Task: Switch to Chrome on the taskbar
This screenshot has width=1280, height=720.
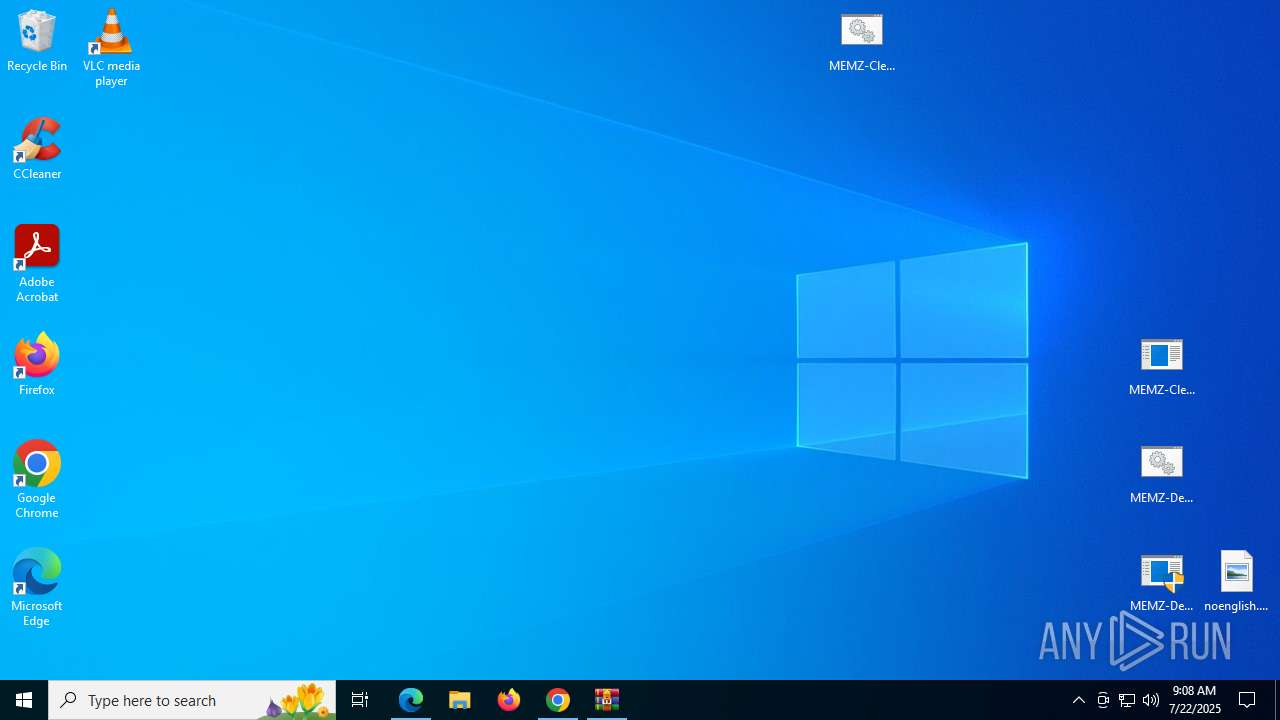Action: tap(558, 700)
